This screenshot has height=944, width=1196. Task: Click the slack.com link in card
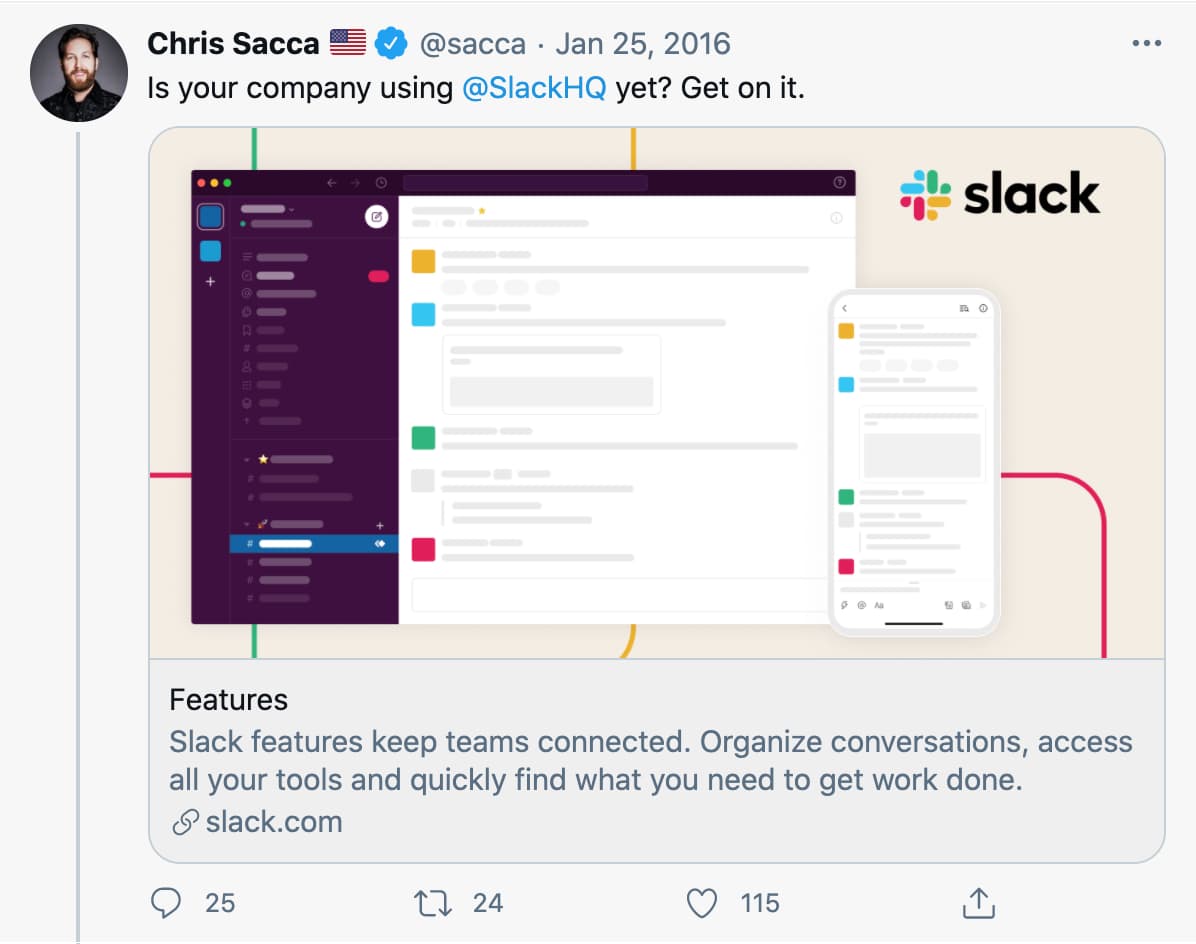pos(274,822)
